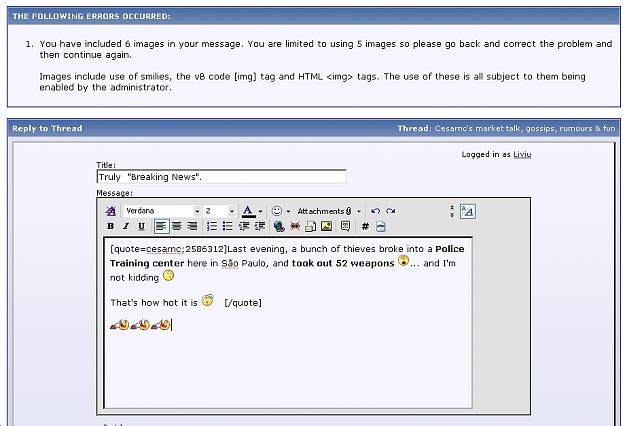Toggle underline formatting
625x426 pixels.
pyautogui.click(x=142, y=226)
